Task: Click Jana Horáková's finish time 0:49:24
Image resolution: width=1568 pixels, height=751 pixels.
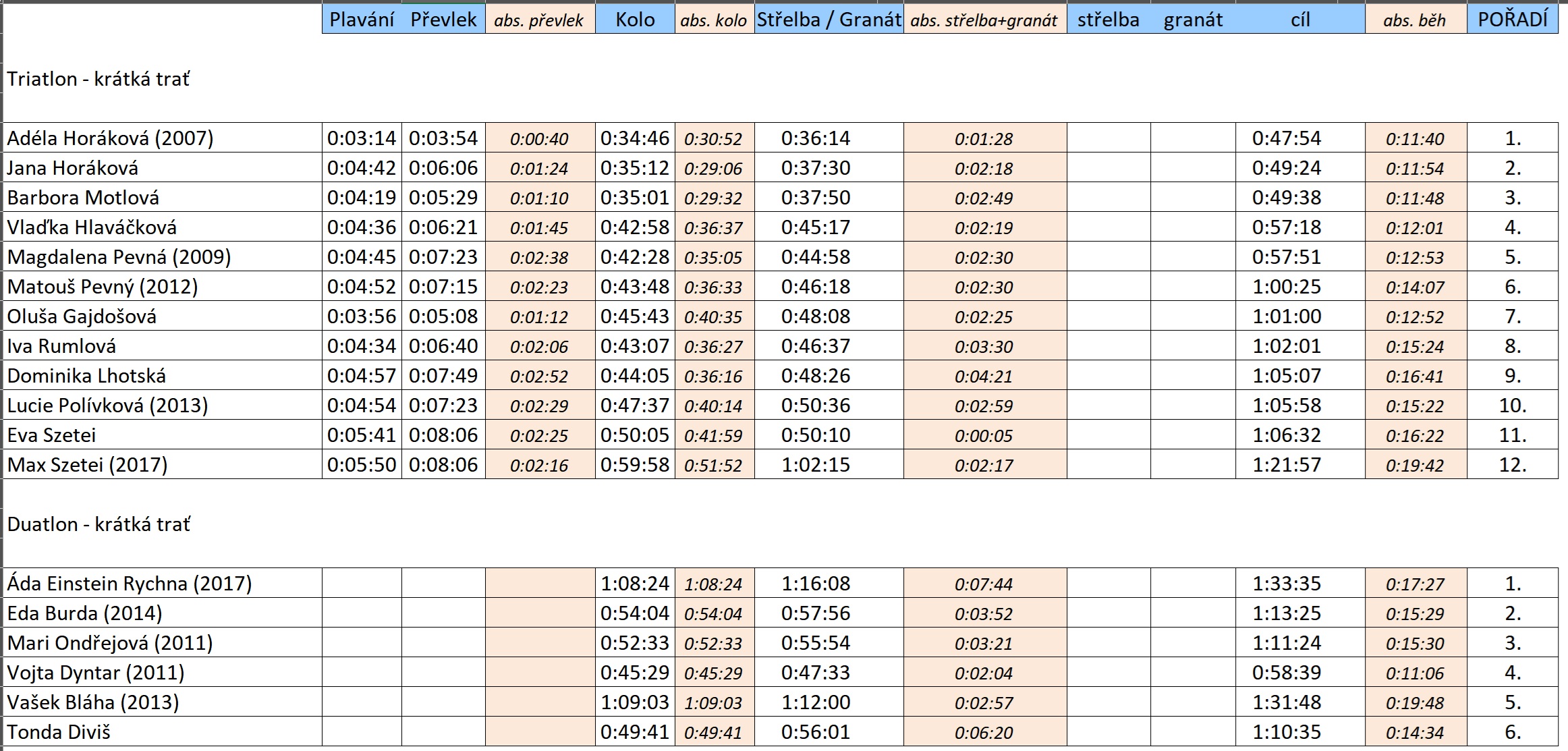Action: tap(1287, 168)
